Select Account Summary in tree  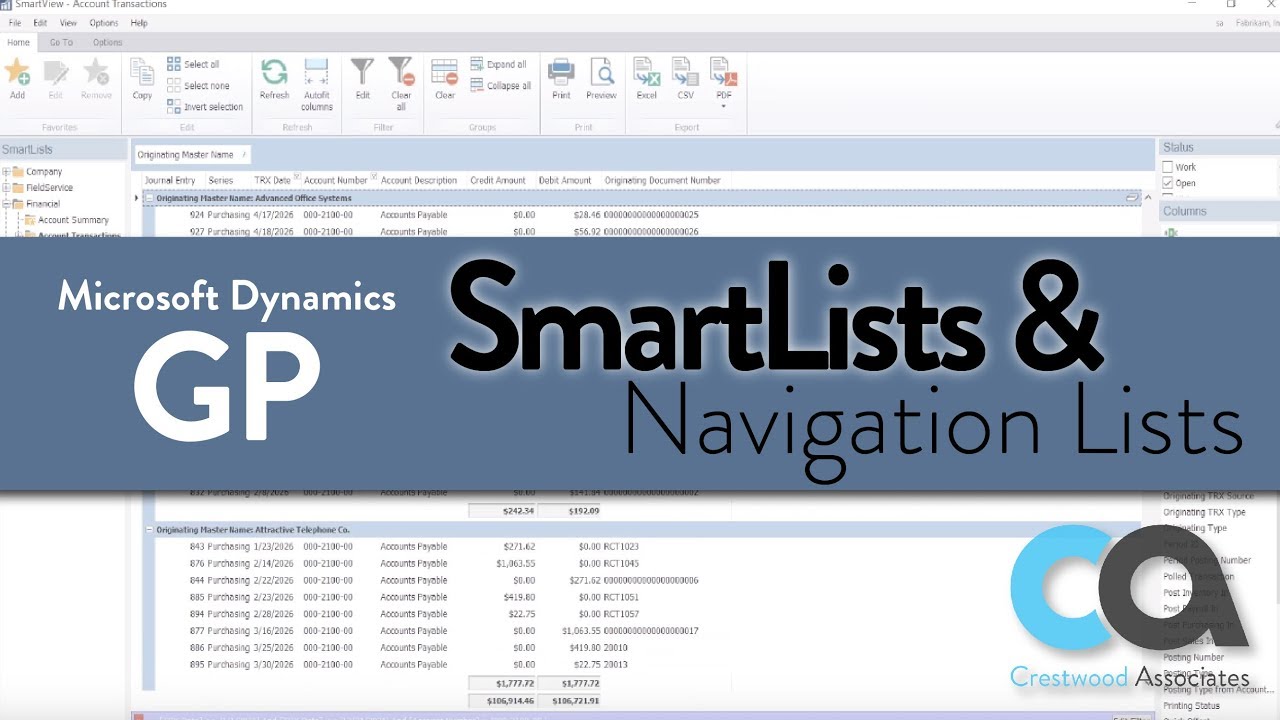pos(73,220)
